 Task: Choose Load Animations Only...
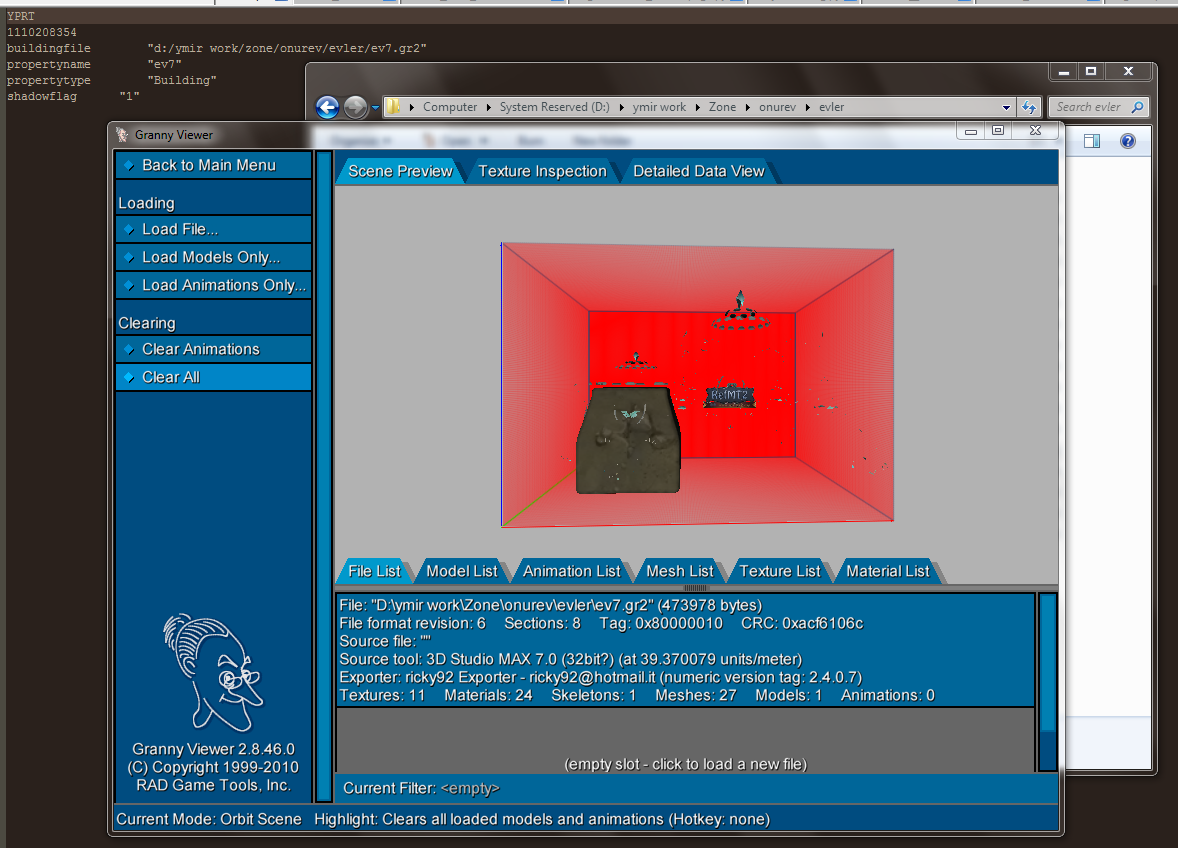click(213, 285)
